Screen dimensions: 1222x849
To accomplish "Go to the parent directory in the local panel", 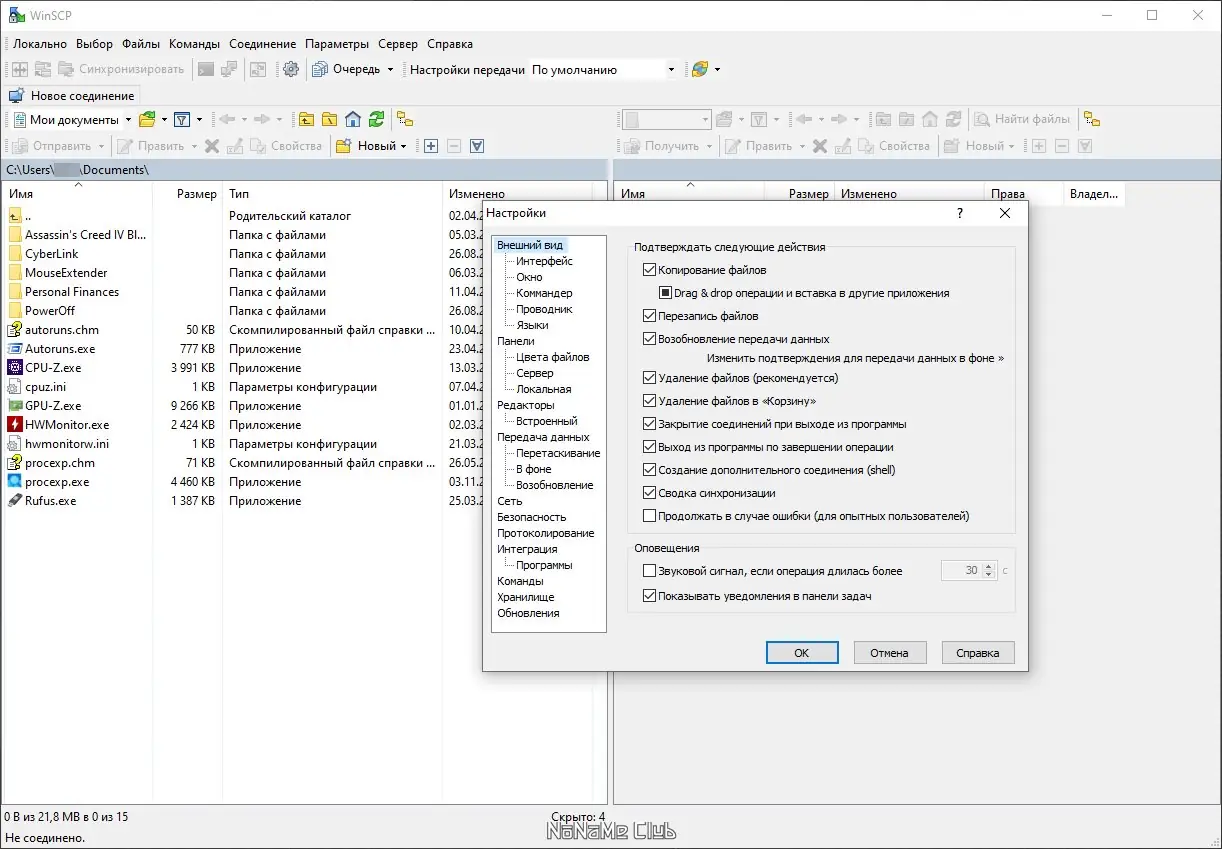I will (306, 120).
